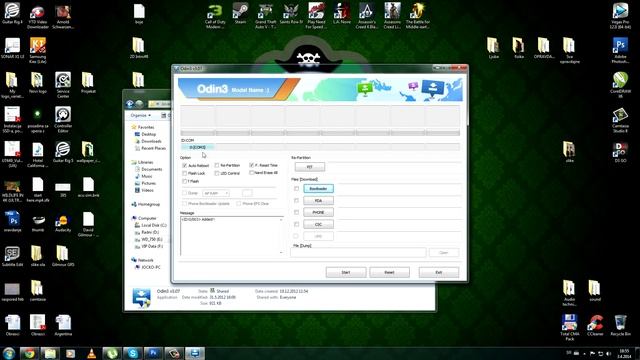
Task: Enable the Flash Lock option
Action: tap(184, 173)
